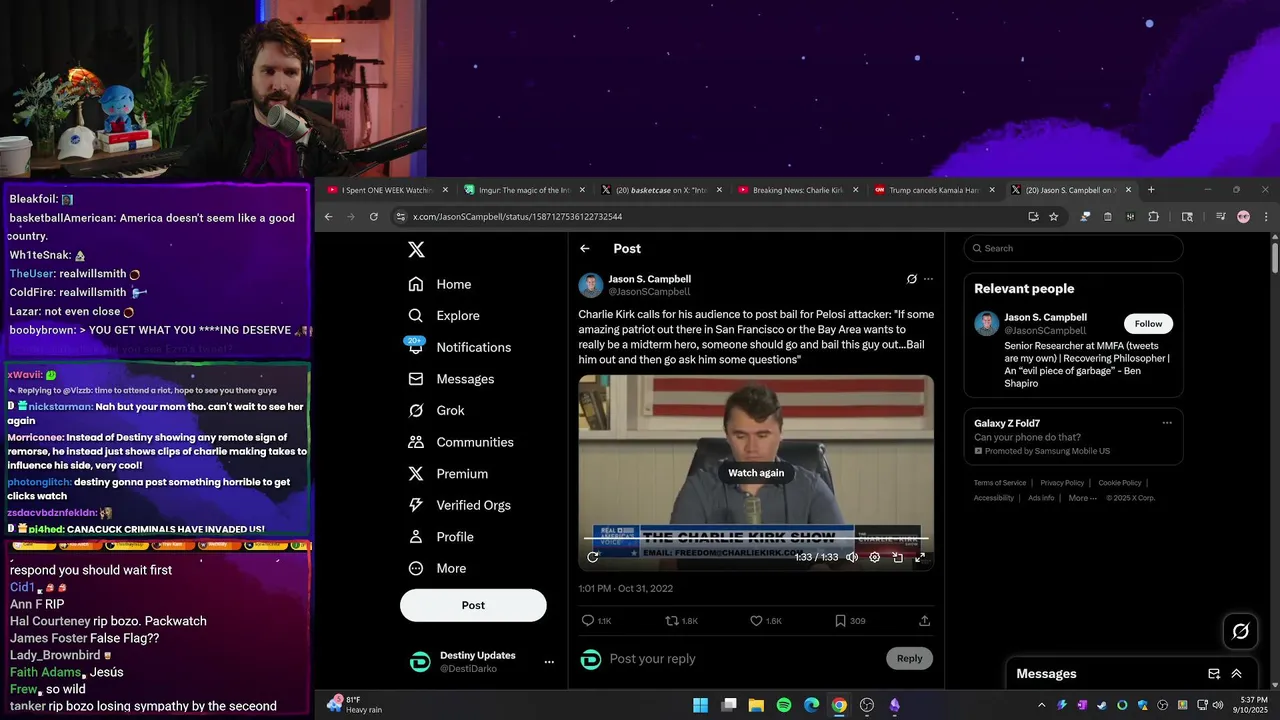1280x720 pixels.
Task: Open the Destiny Updates account menu dots
Action: click(x=549, y=662)
